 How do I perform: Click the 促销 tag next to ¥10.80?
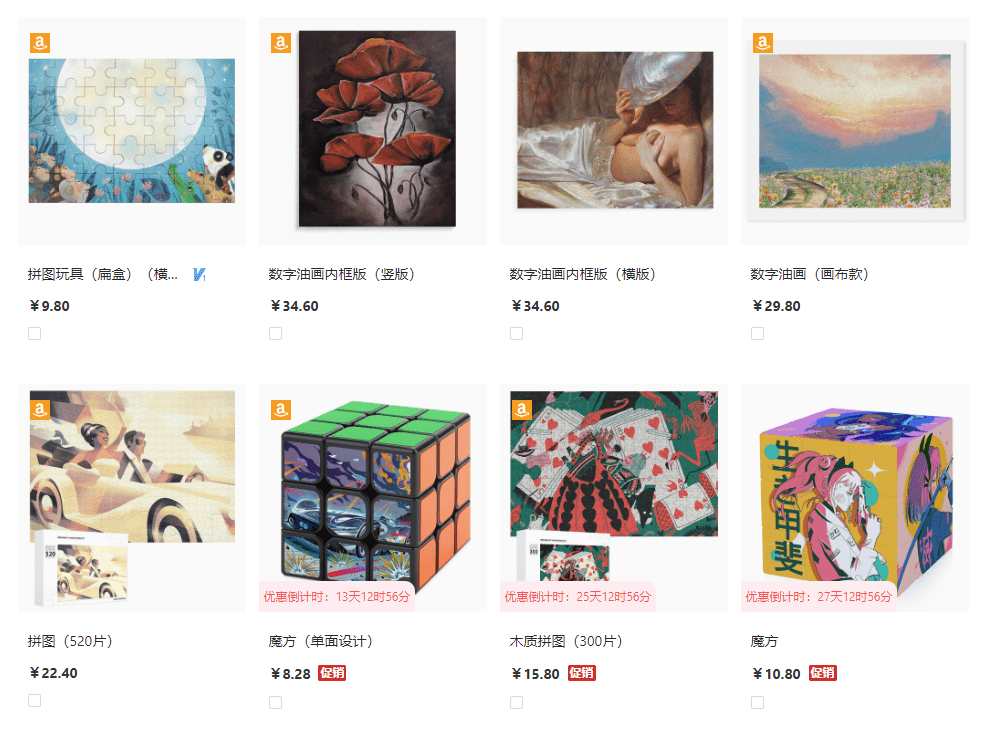click(x=823, y=673)
